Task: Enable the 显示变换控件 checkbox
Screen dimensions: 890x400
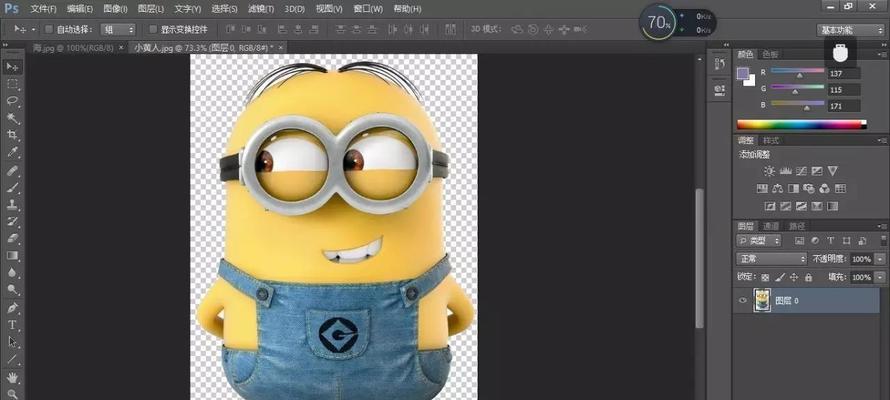Action: pos(152,29)
